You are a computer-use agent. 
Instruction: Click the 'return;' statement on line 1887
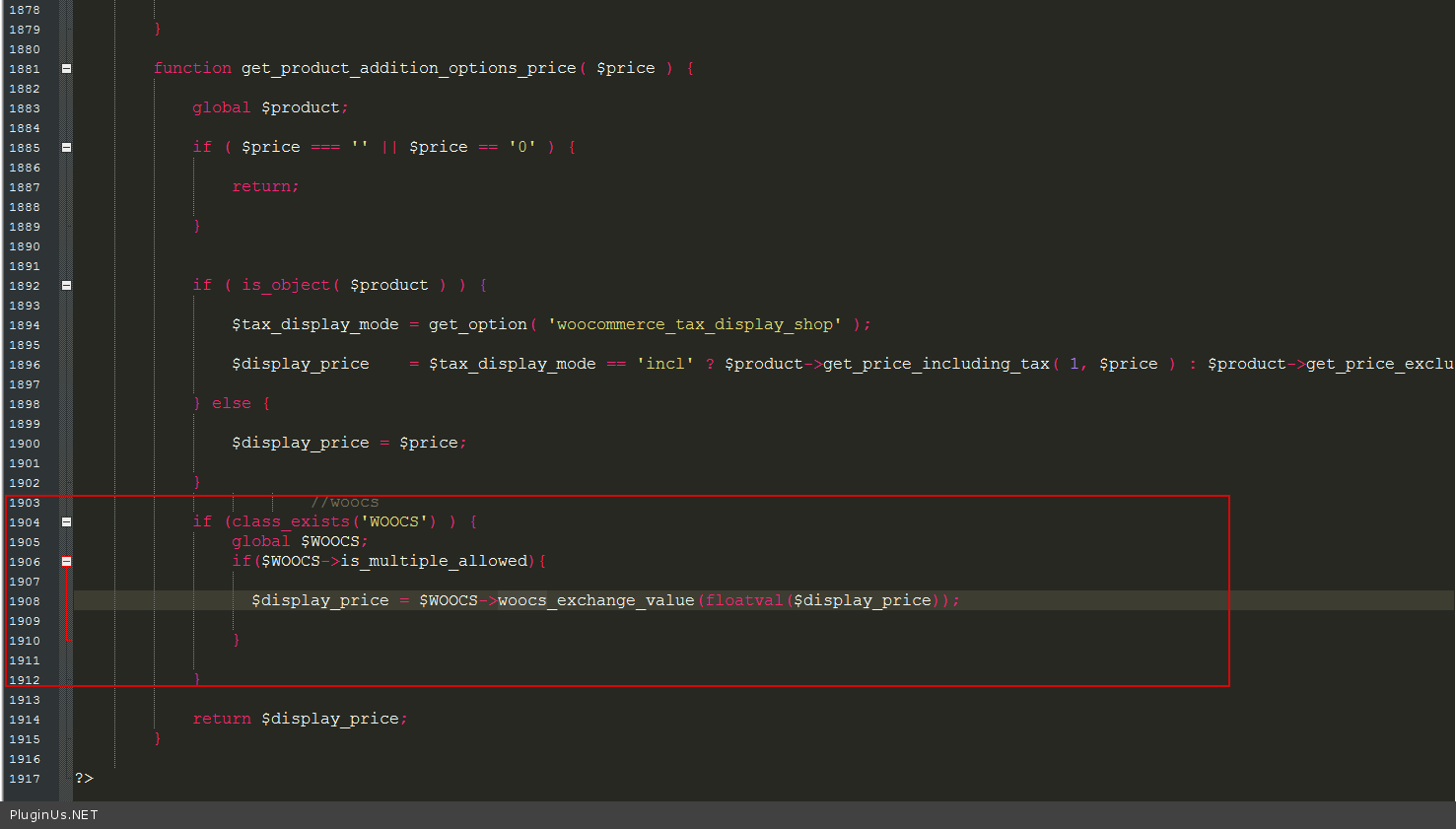coord(265,186)
